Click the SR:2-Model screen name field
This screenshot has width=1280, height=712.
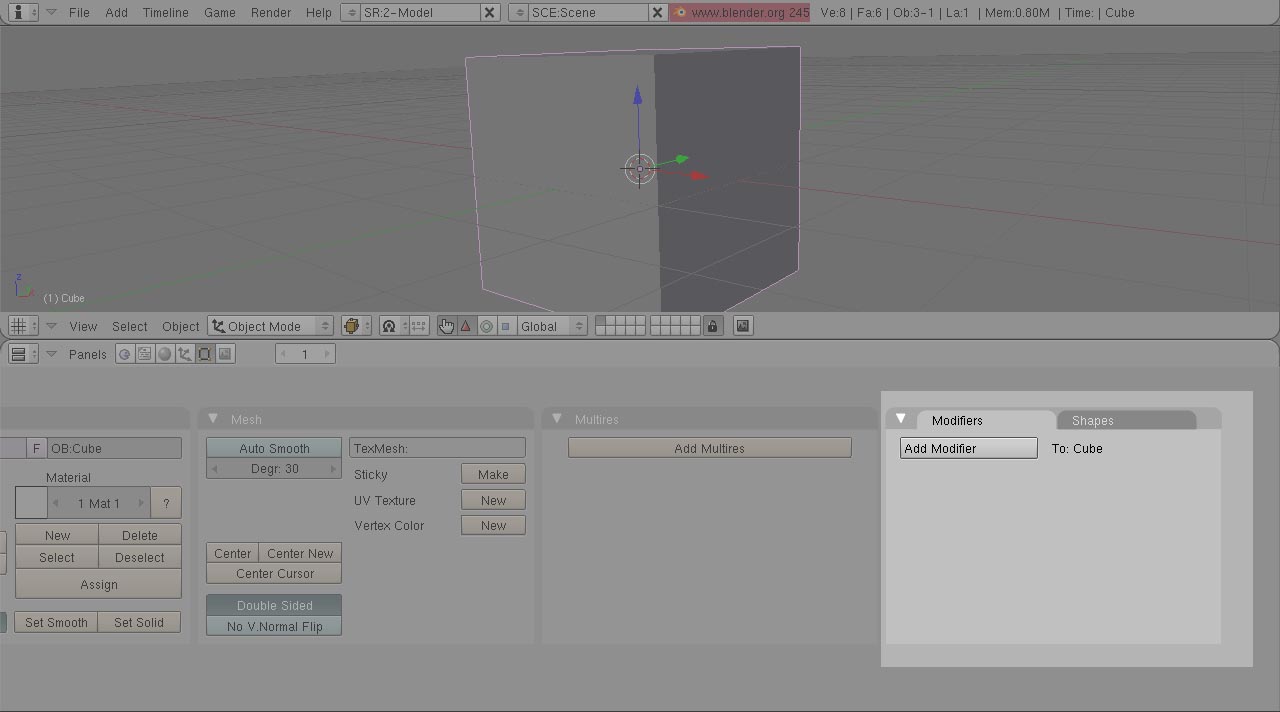[x=420, y=13]
